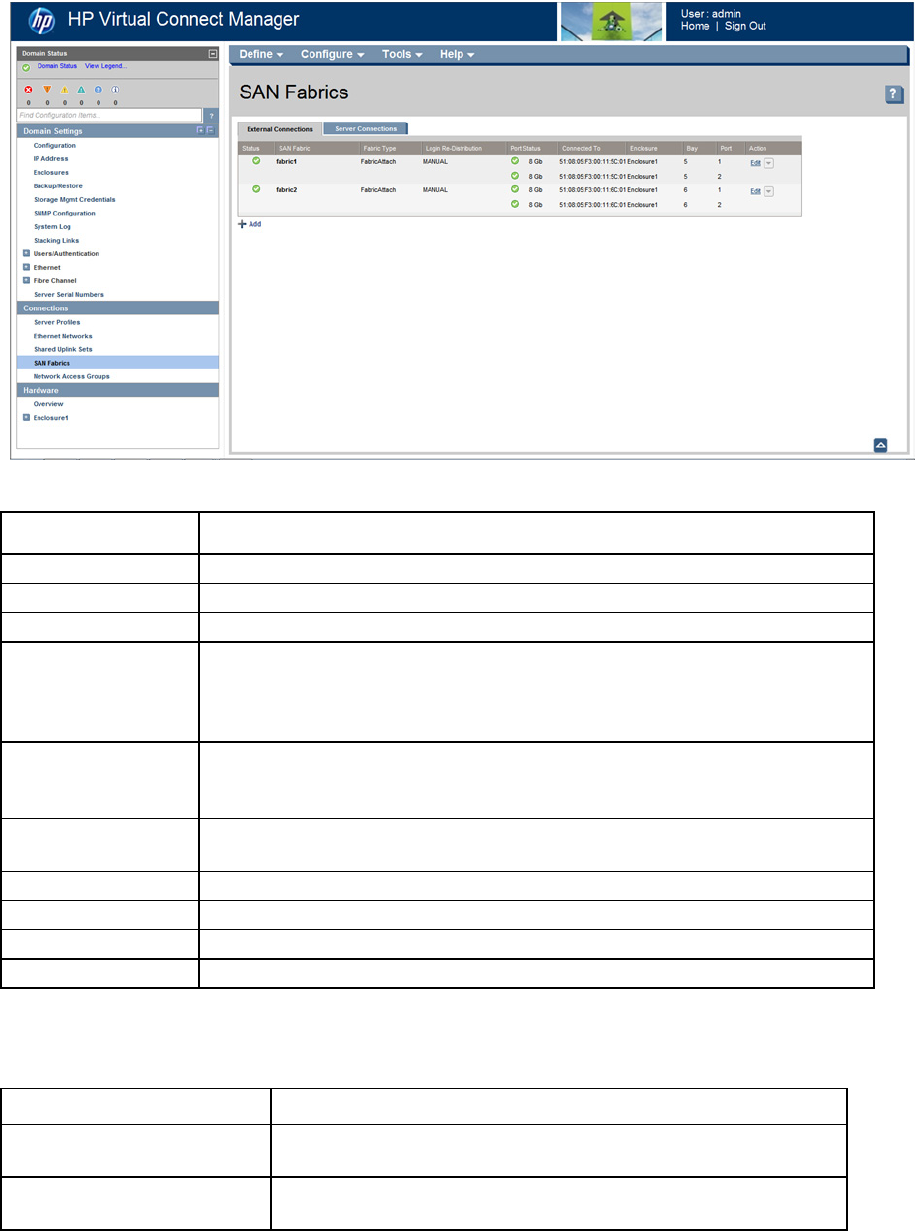
Task: Open the Define menu
Action: (x=262, y=54)
